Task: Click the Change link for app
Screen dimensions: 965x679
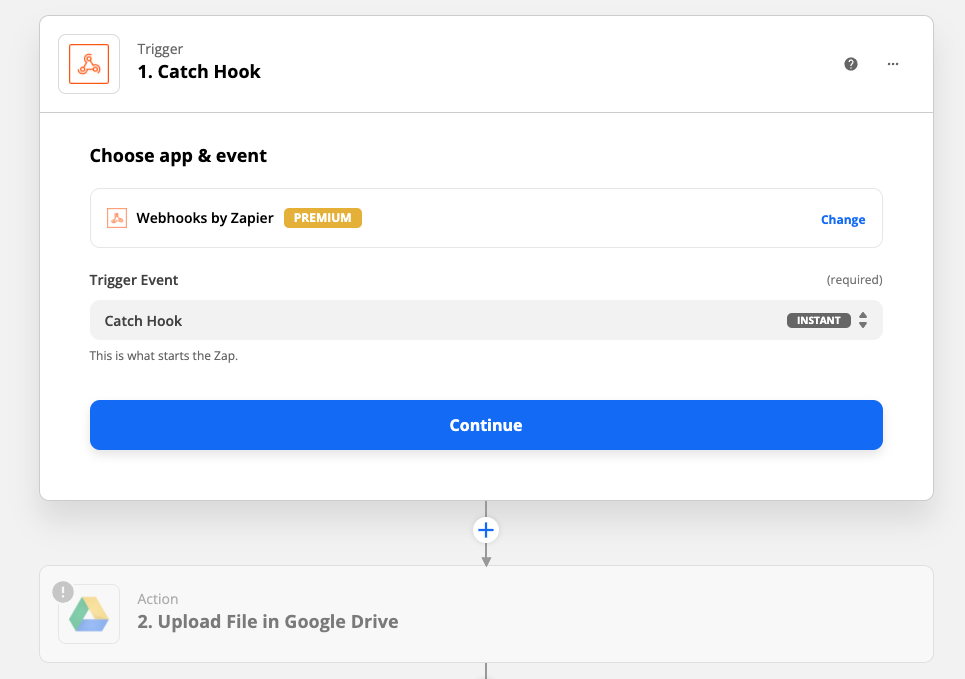Action: point(843,220)
